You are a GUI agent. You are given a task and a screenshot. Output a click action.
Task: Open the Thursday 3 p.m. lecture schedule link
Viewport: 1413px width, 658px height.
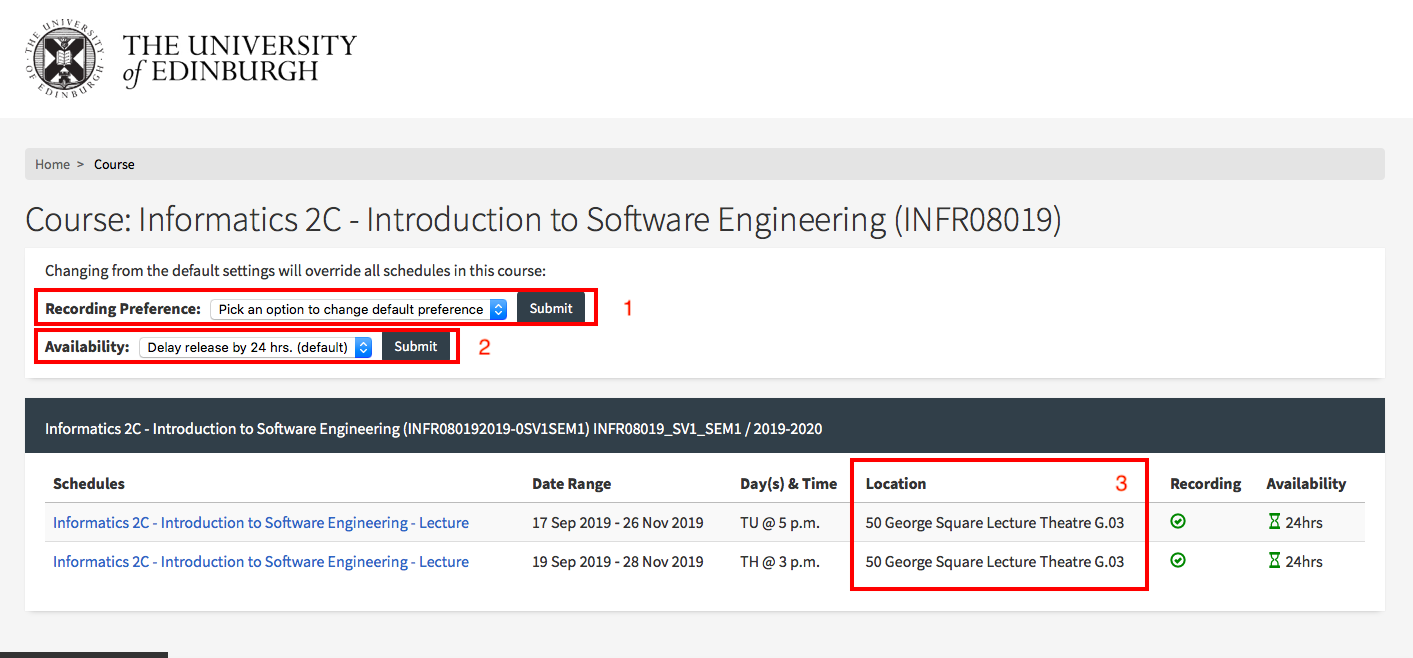261,562
